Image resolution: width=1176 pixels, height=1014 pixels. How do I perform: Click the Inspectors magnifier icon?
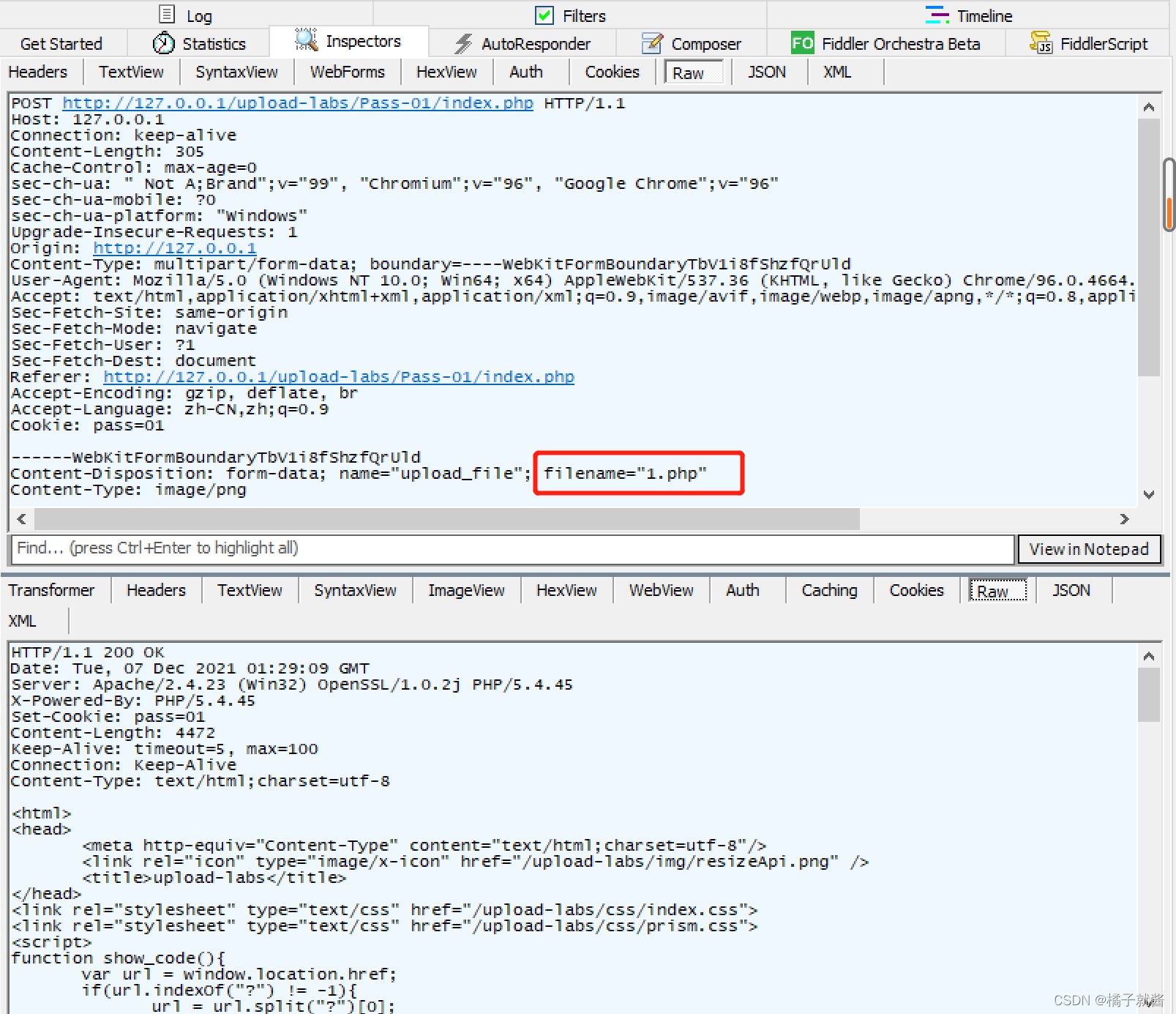[x=306, y=40]
